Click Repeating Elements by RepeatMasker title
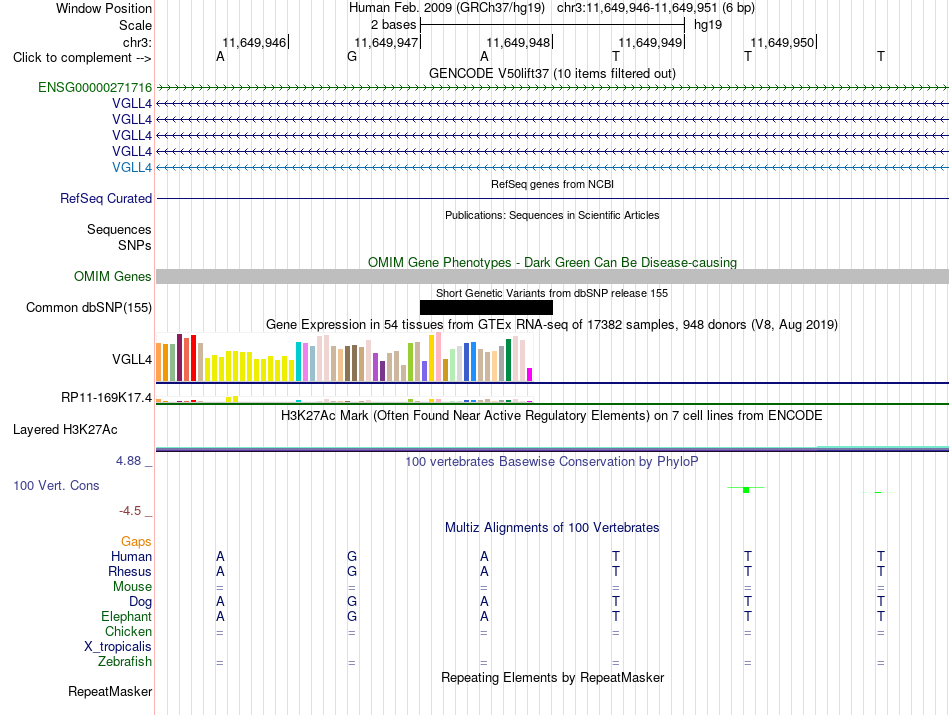The width and height of the screenshot is (950, 715). [x=552, y=677]
